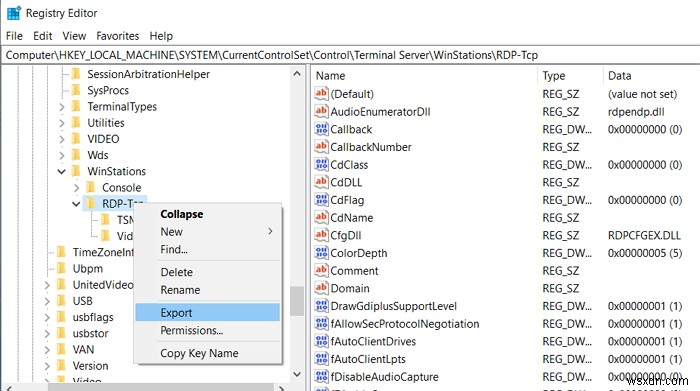
Task: Click the string icon beside CfgDll
Action: coord(321,235)
